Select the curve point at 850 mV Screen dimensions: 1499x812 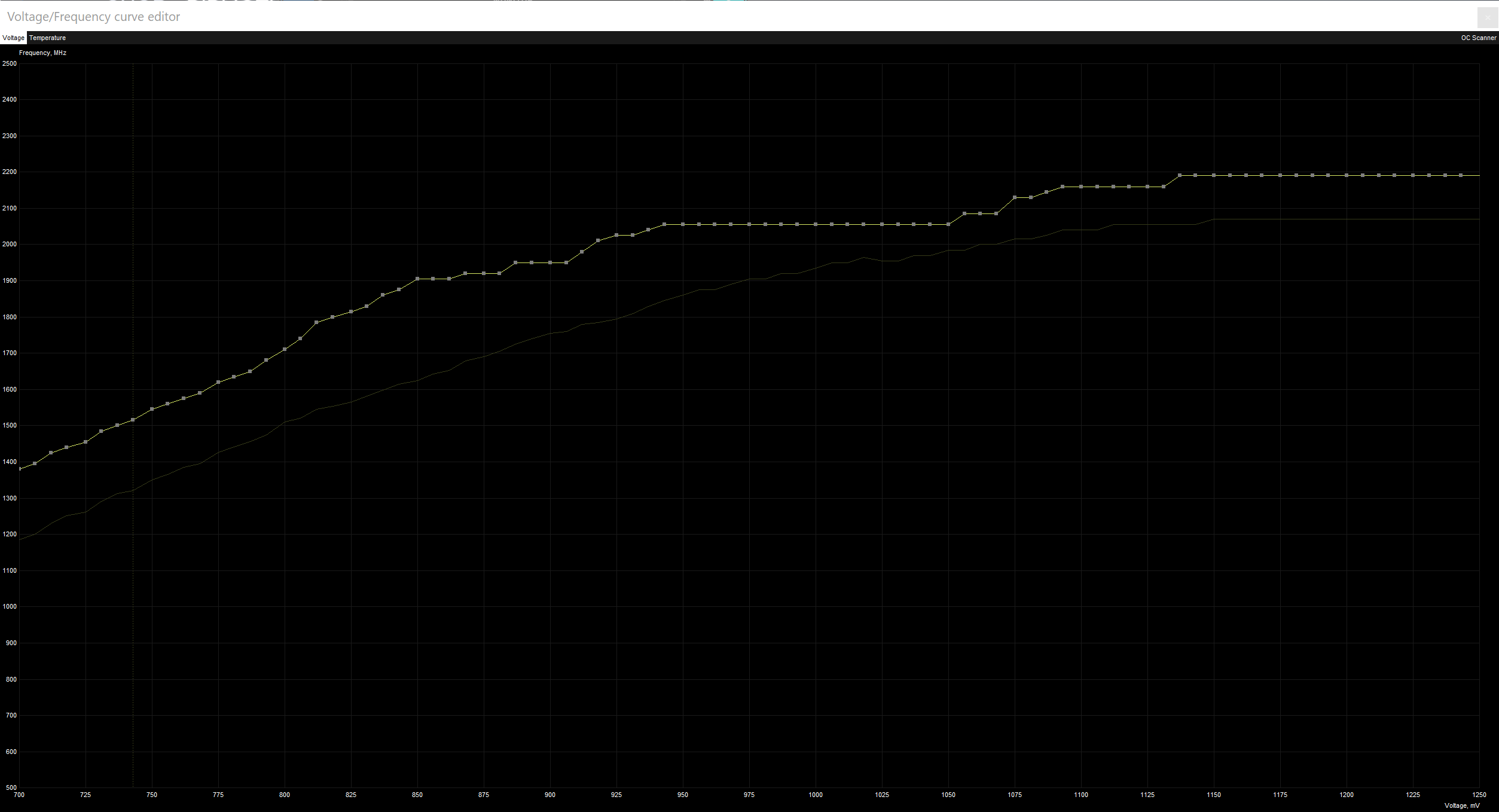(417, 279)
